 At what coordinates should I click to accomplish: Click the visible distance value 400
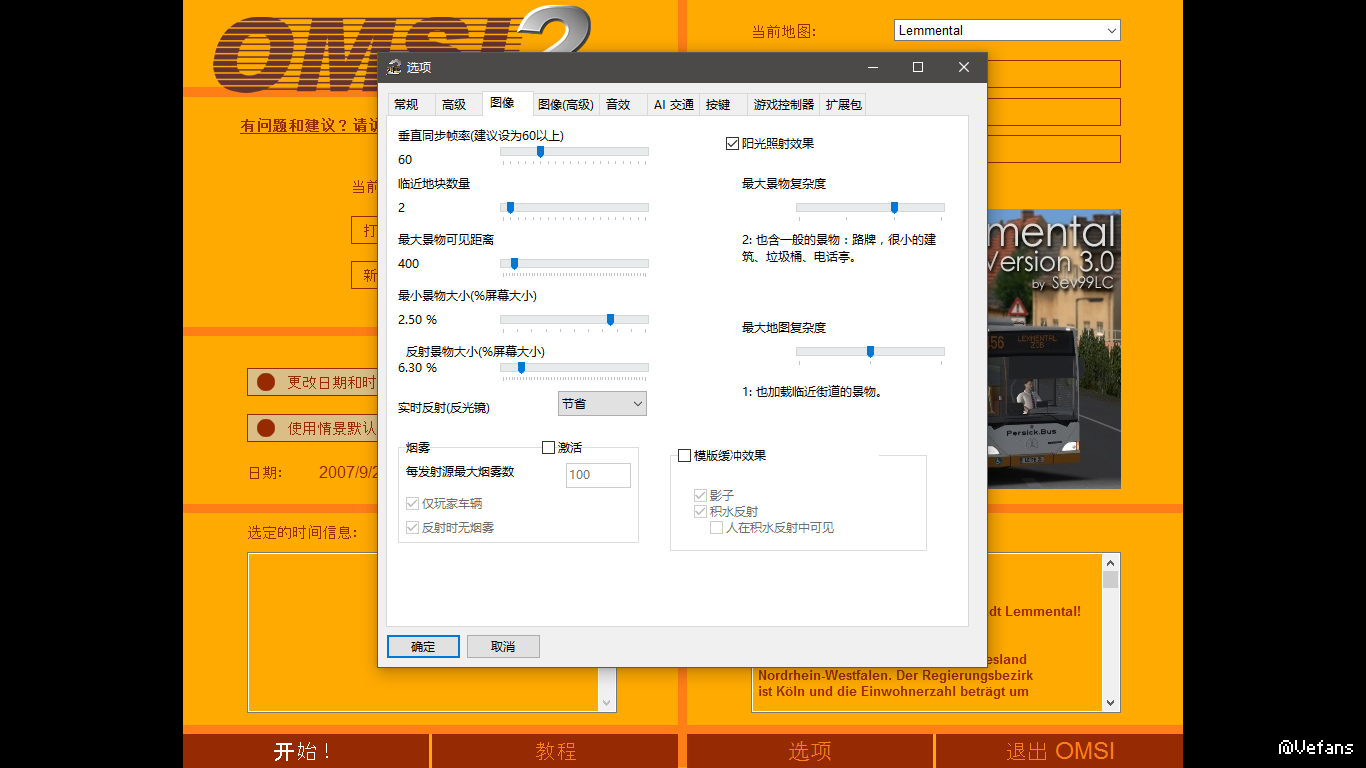[409, 264]
